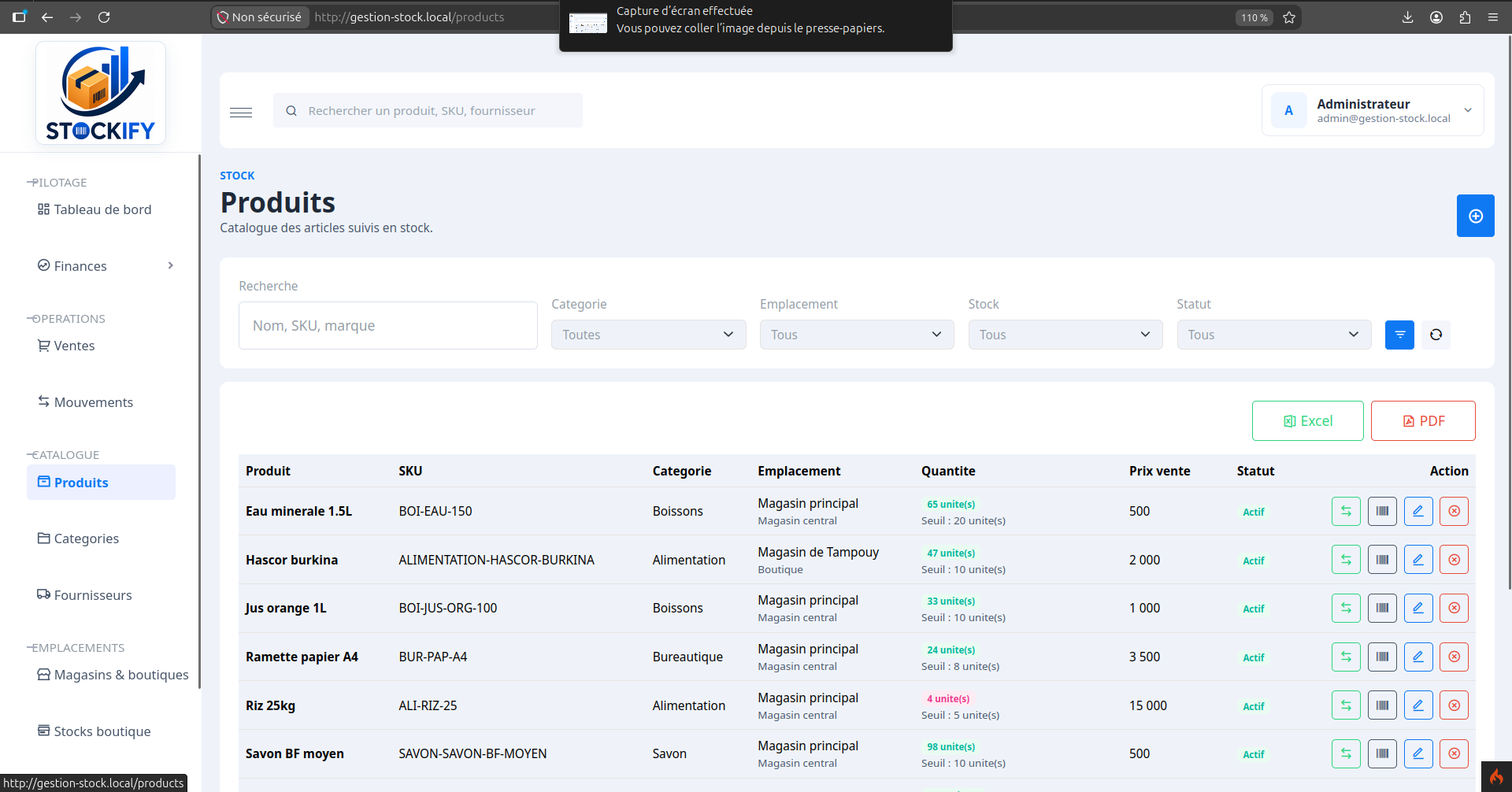Open the Stock filter dropdown
Screen dimensions: 1512x792
(x=1065, y=335)
